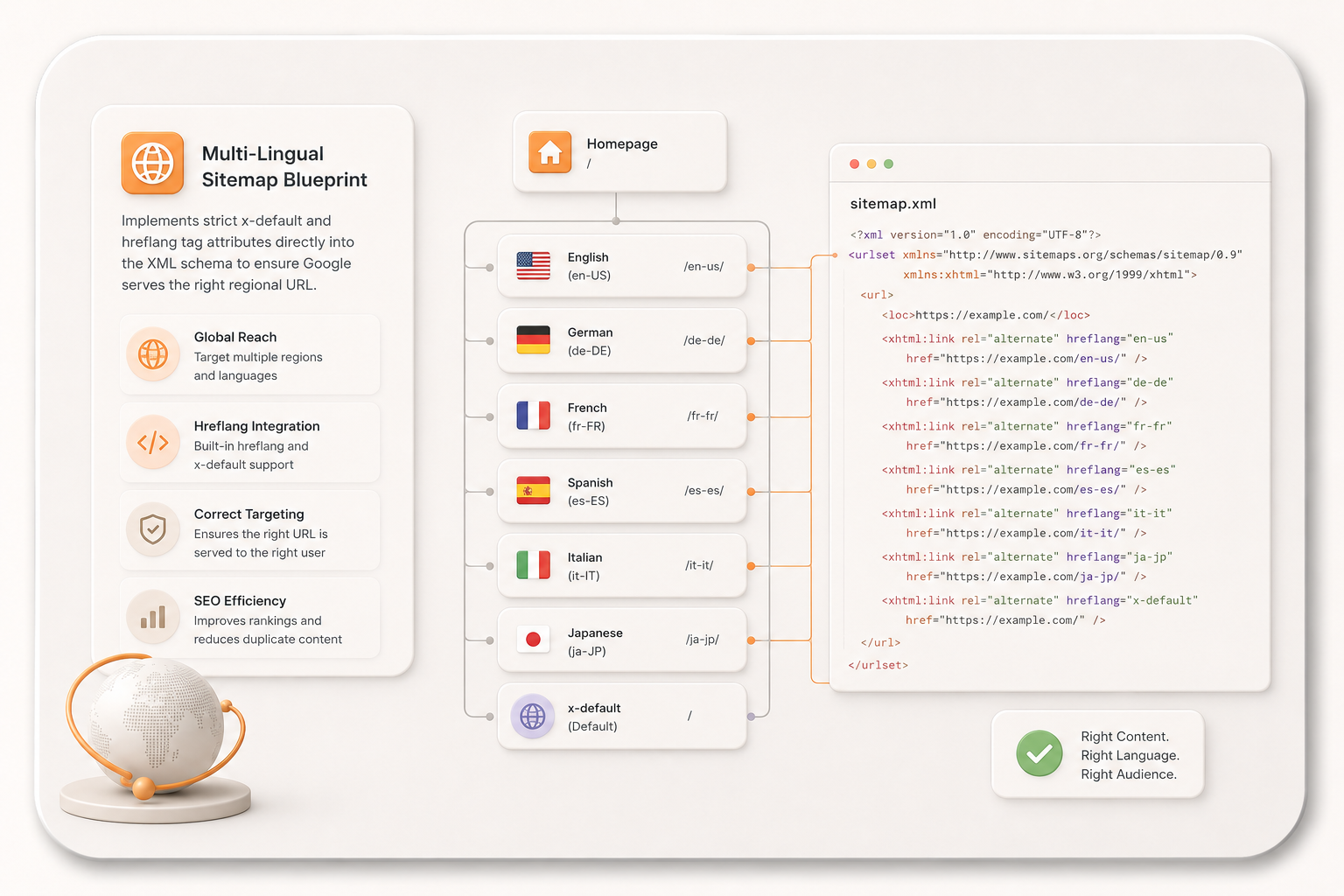The height and width of the screenshot is (896, 1344).
Task: Click the red dot in sitemap.xml window
Action: [855, 164]
